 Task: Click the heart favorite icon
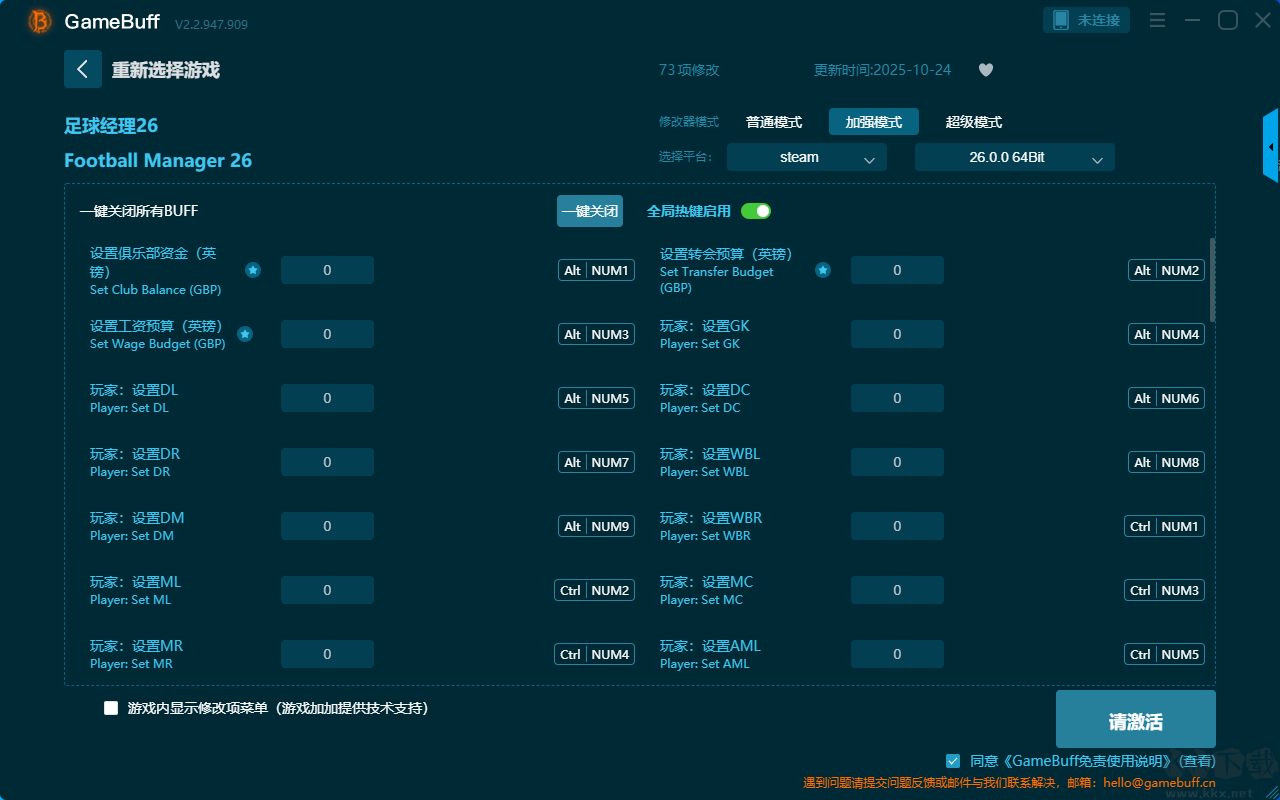985,70
